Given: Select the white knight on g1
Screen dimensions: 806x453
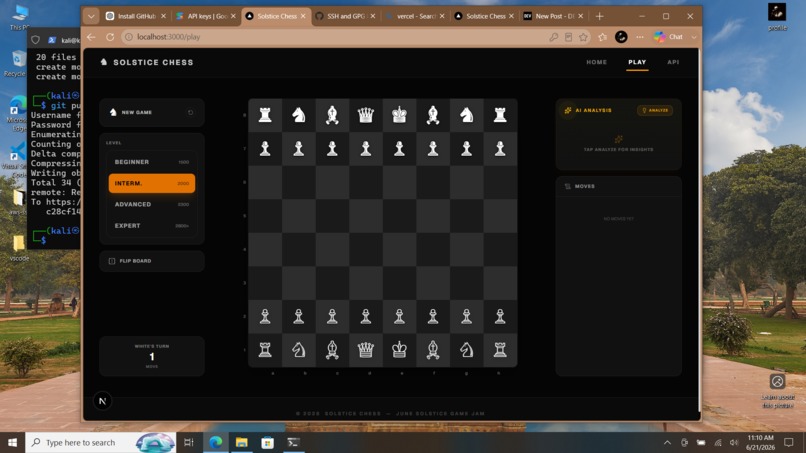Looking at the screenshot, I should [x=466, y=350].
